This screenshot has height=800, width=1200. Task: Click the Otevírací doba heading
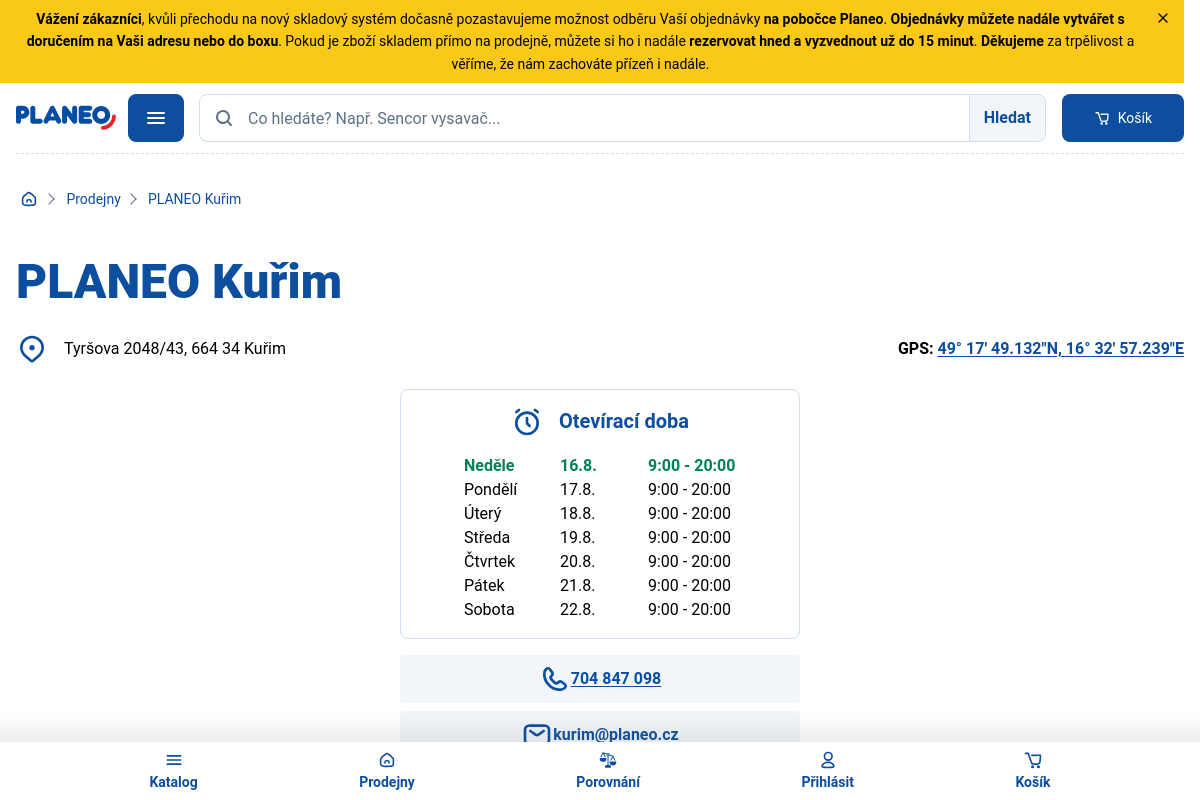coord(624,421)
